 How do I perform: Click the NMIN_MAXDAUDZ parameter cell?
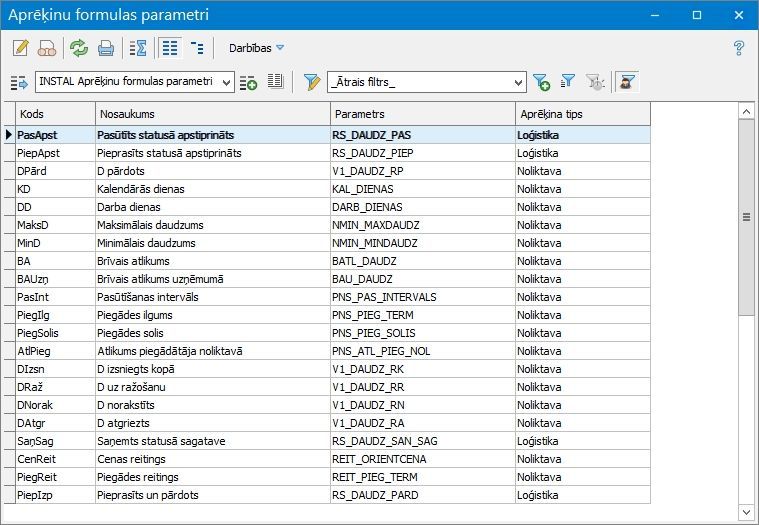pyautogui.click(x=423, y=225)
